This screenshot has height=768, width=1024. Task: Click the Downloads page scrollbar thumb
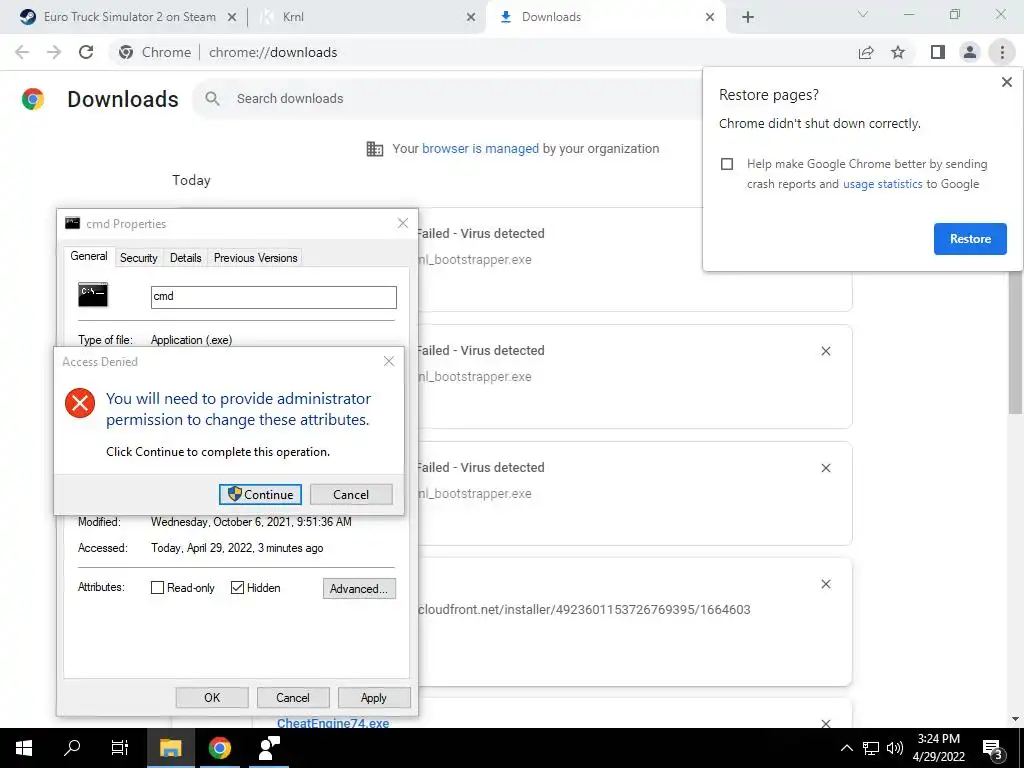[1015, 340]
